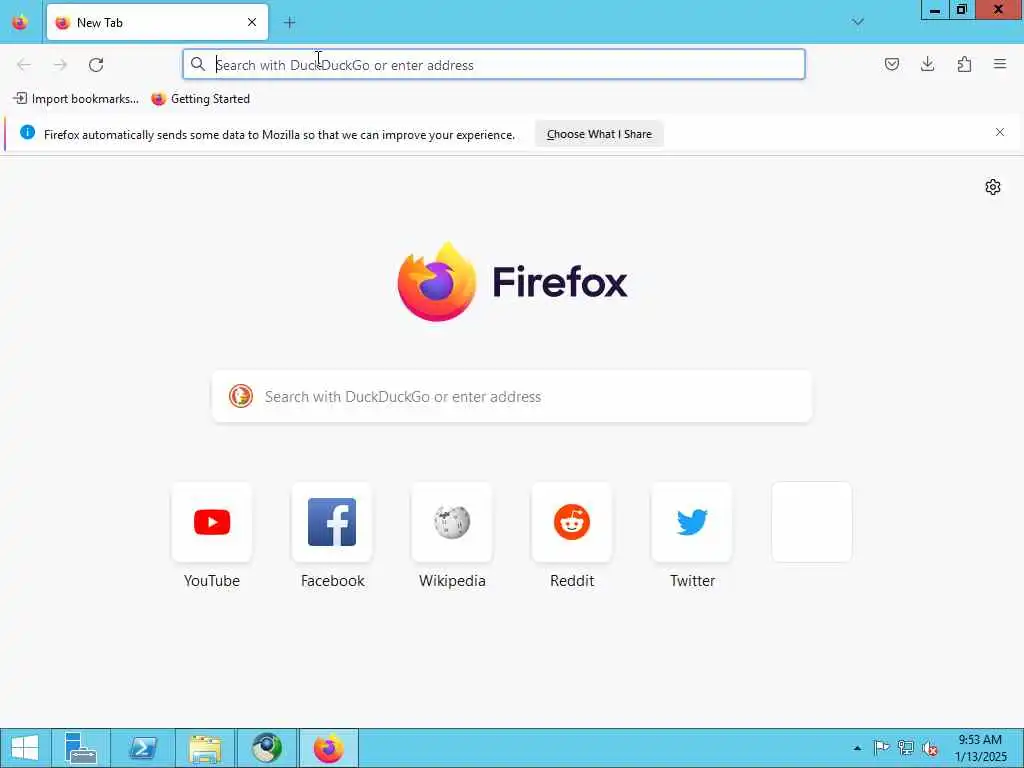Viewport: 1024px width, 768px height.
Task: Open the Windows Start button
Action: [25, 748]
